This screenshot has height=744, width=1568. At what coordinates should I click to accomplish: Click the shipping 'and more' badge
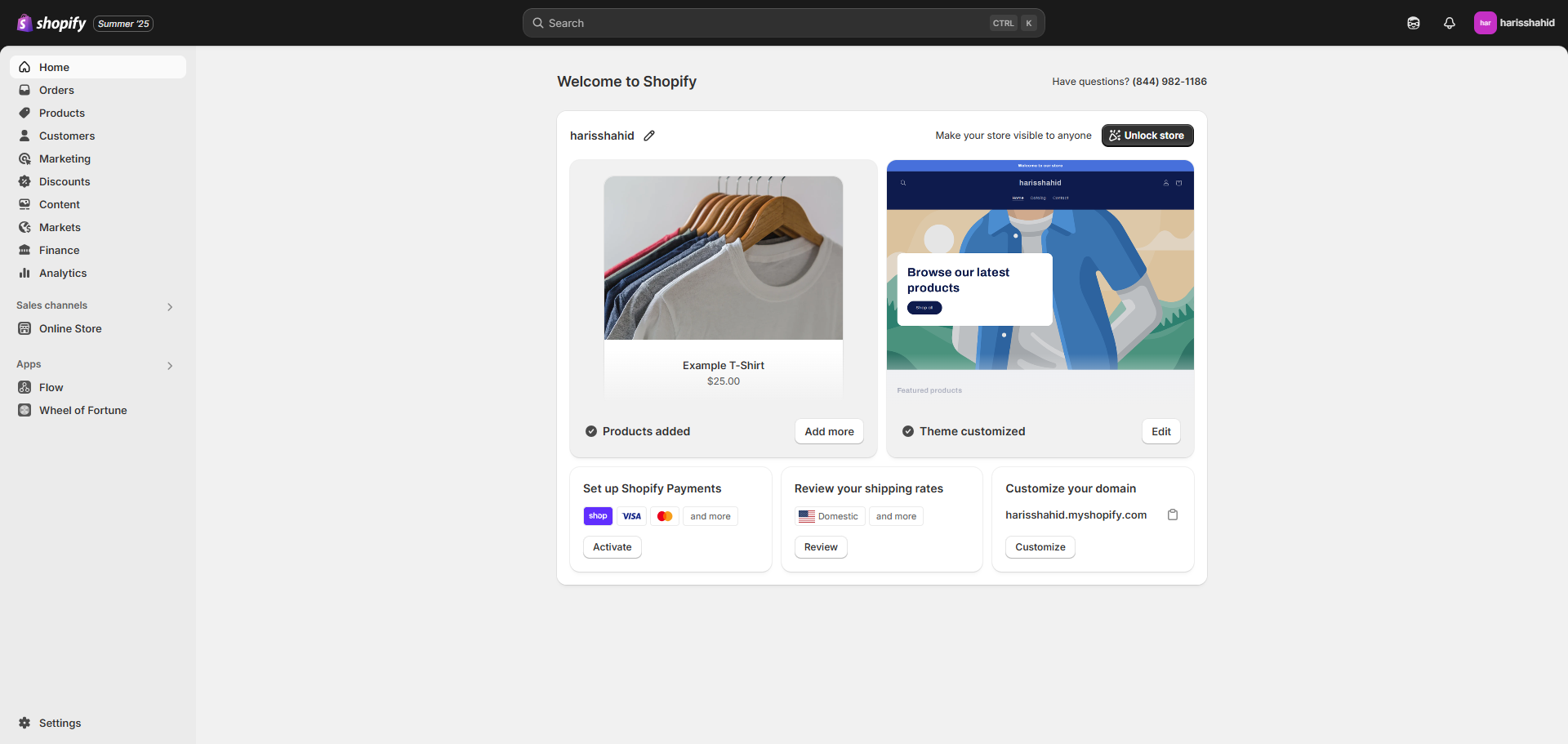tap(896, 516)
